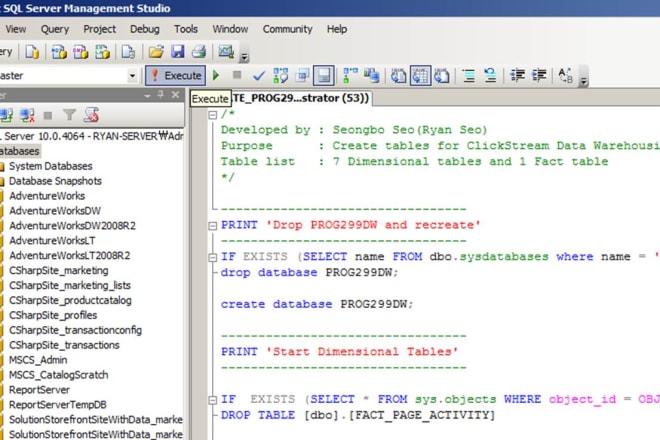Select the System Databases folder
This screenshot has height=440, width=660.
coord(51,166)
